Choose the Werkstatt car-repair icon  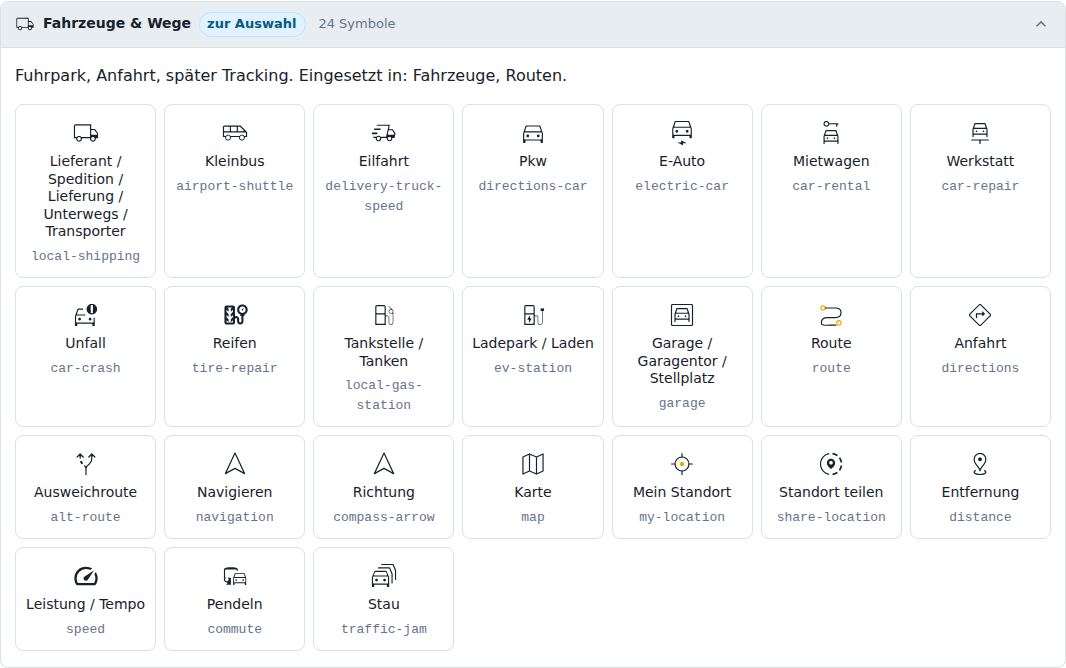(x=980, y=133)
